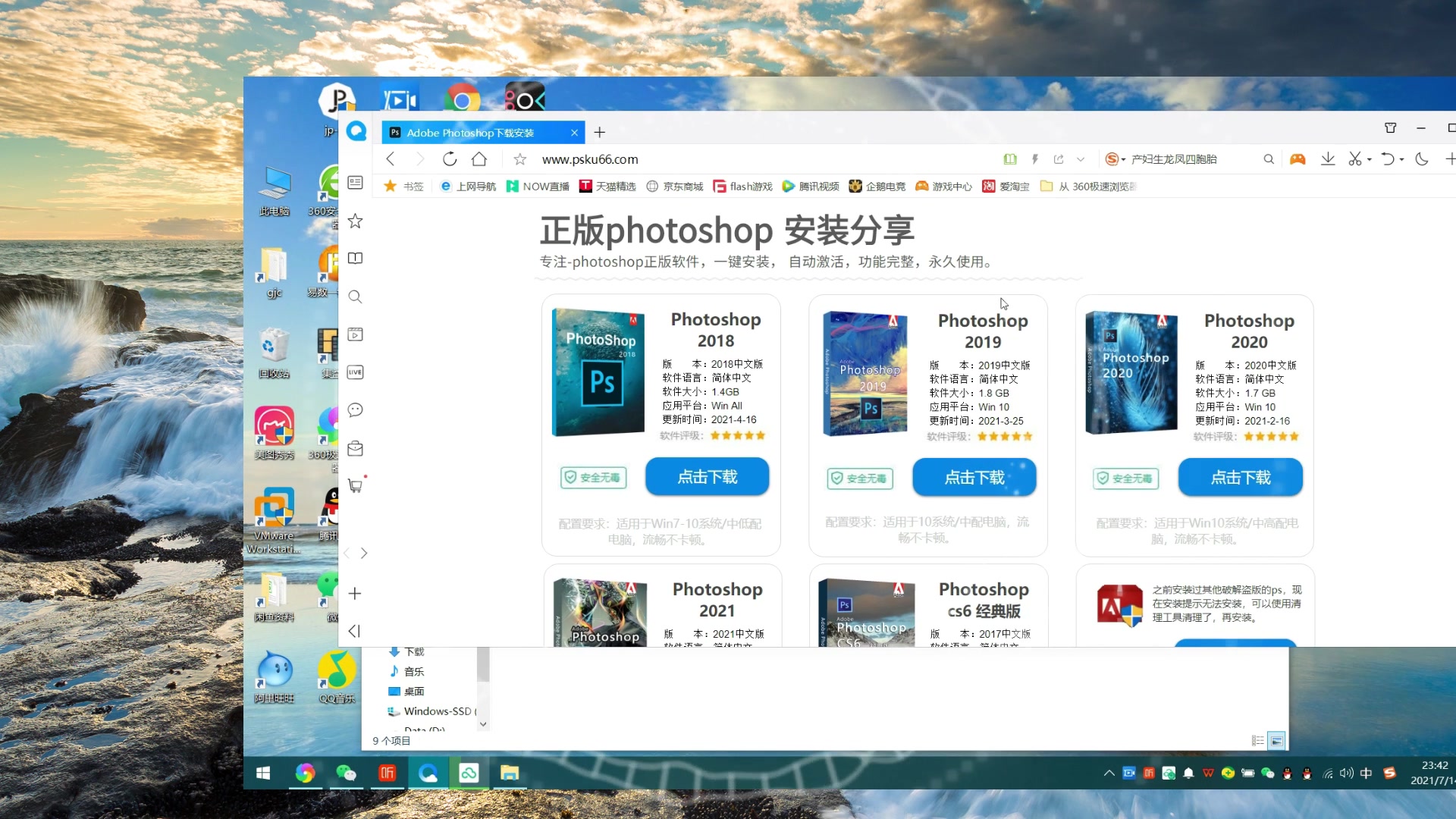Viewport: 1456px width, 819px height.
Task: Open the 京东商城 bookmark
Action: tap(675, 187)
